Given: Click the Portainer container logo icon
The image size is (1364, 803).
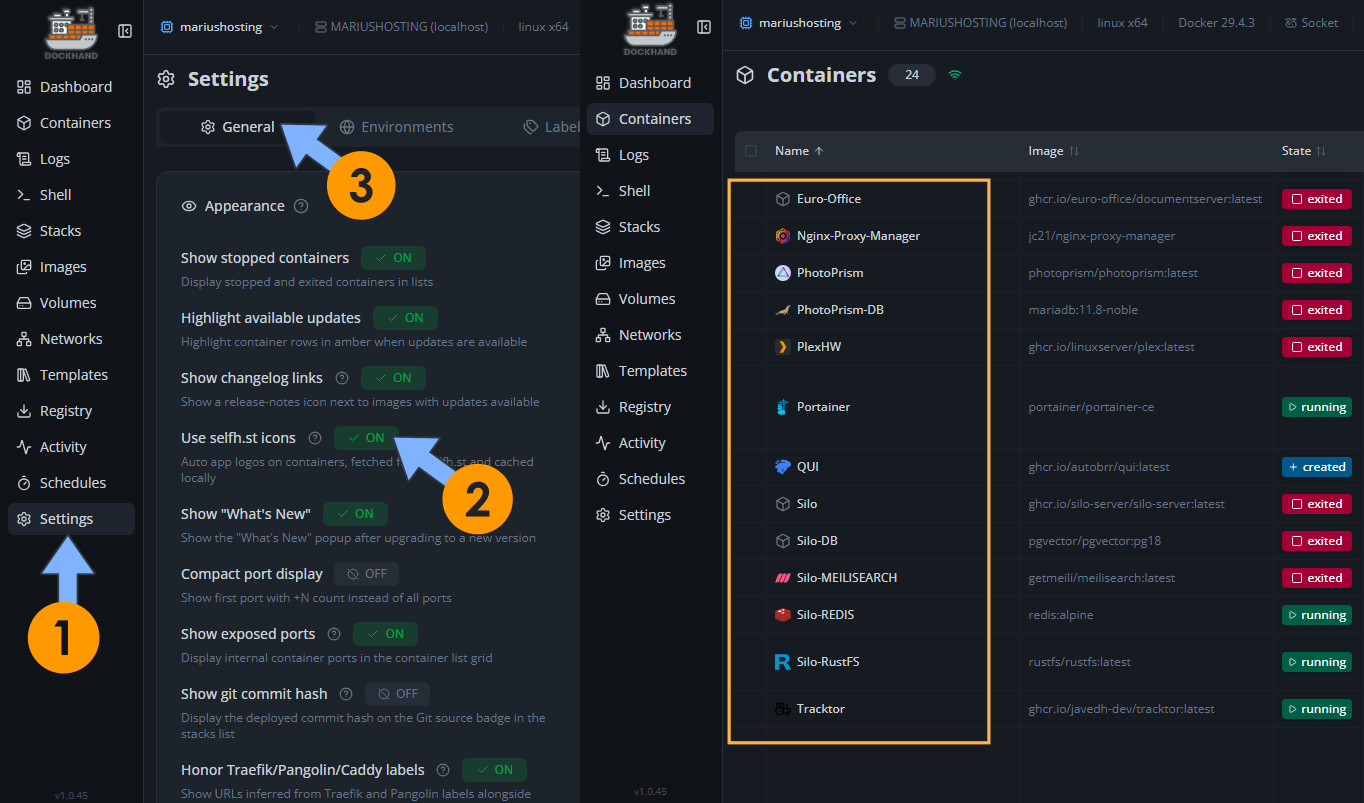Looking at the screenshot, I should [x=783, y=407].
